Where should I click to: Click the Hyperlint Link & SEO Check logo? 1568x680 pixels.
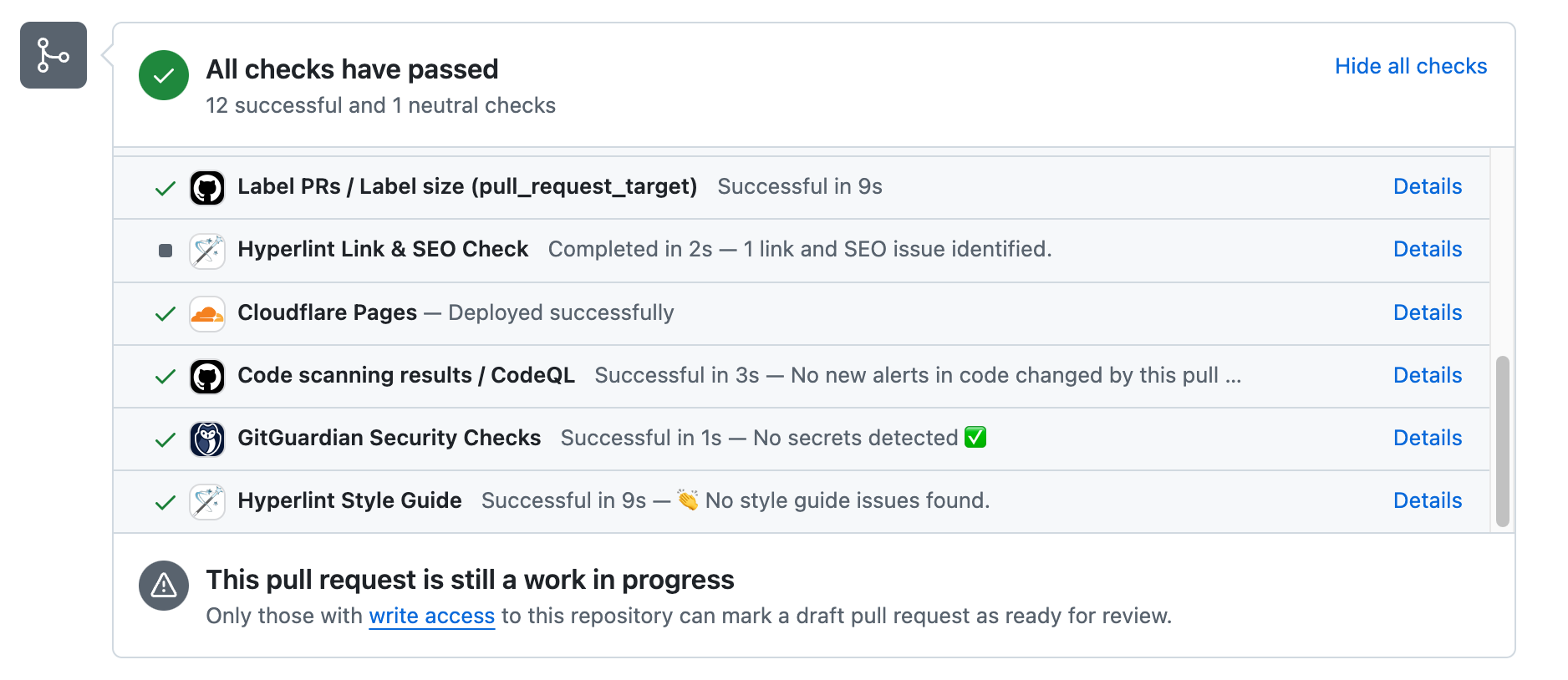pos(207,251)
